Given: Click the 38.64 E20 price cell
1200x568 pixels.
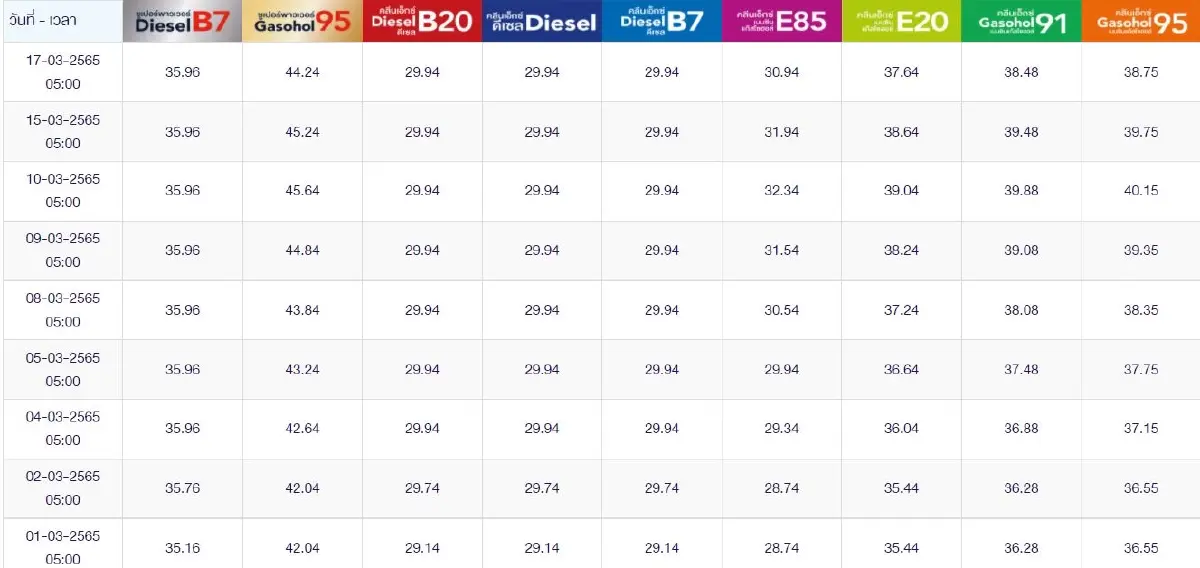Looking at the screenshot, I should pos(902,132).
